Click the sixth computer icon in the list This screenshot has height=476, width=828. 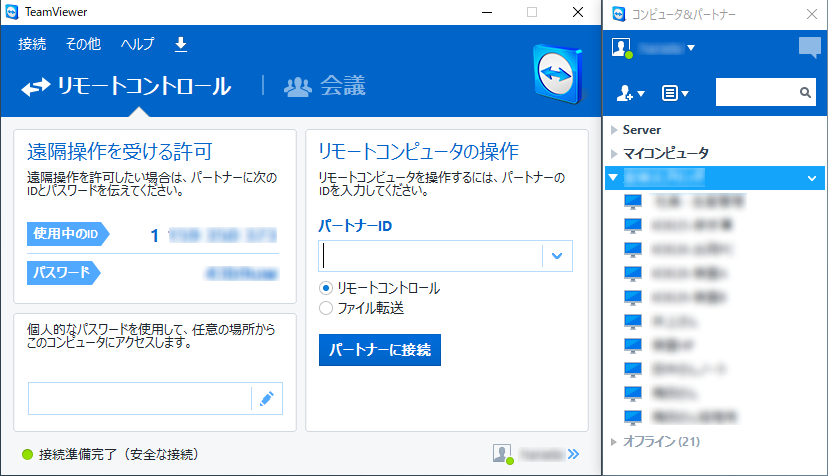point(633,321)
